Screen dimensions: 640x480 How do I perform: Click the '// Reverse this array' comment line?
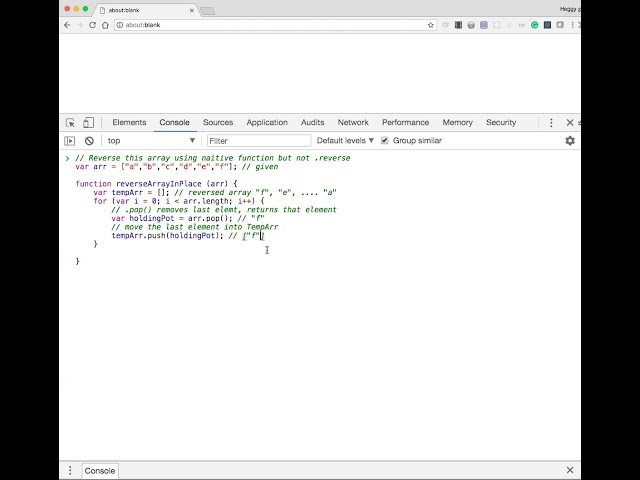click(213, 158)
